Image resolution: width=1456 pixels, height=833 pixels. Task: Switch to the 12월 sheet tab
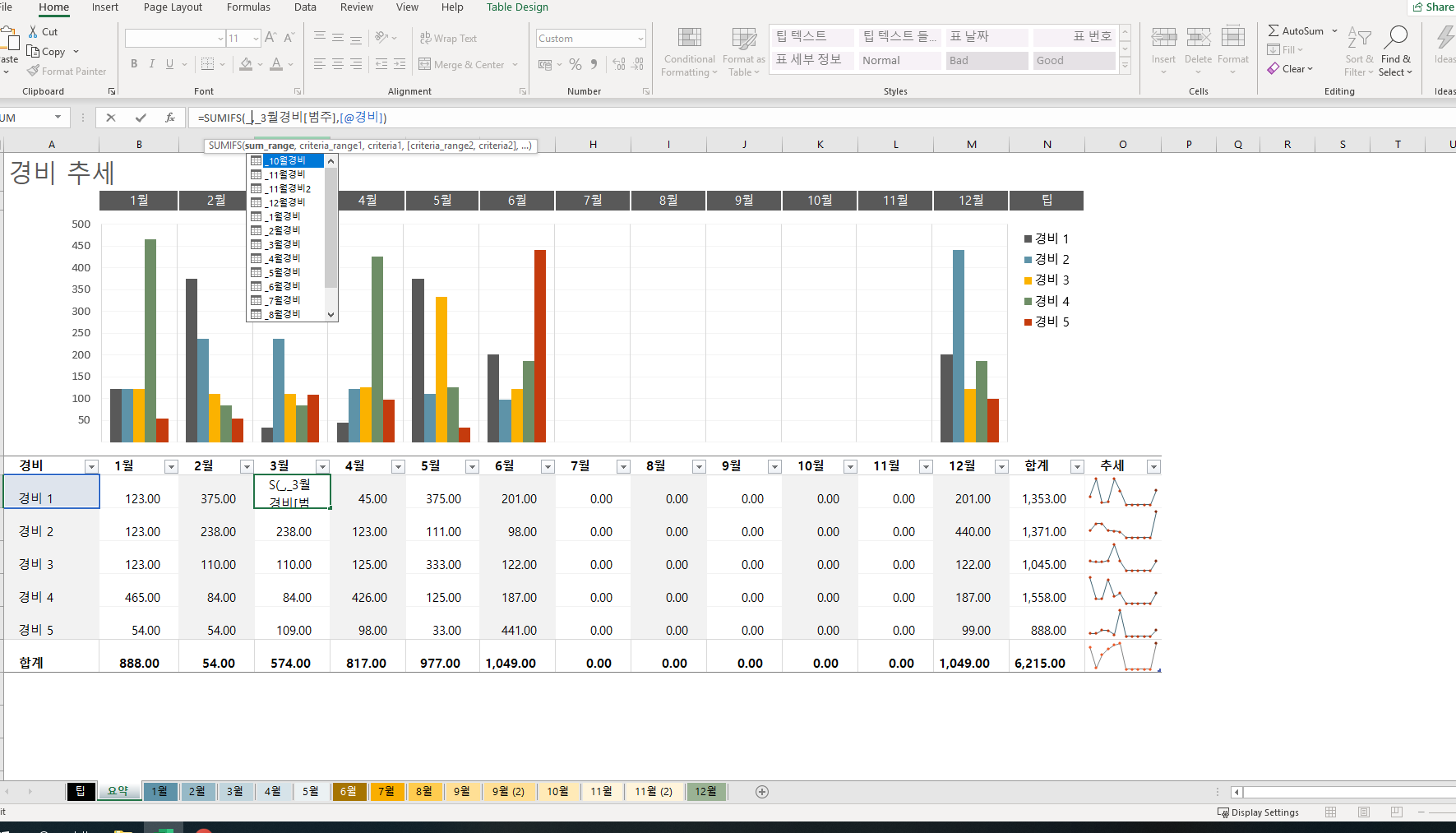(706, 791)
